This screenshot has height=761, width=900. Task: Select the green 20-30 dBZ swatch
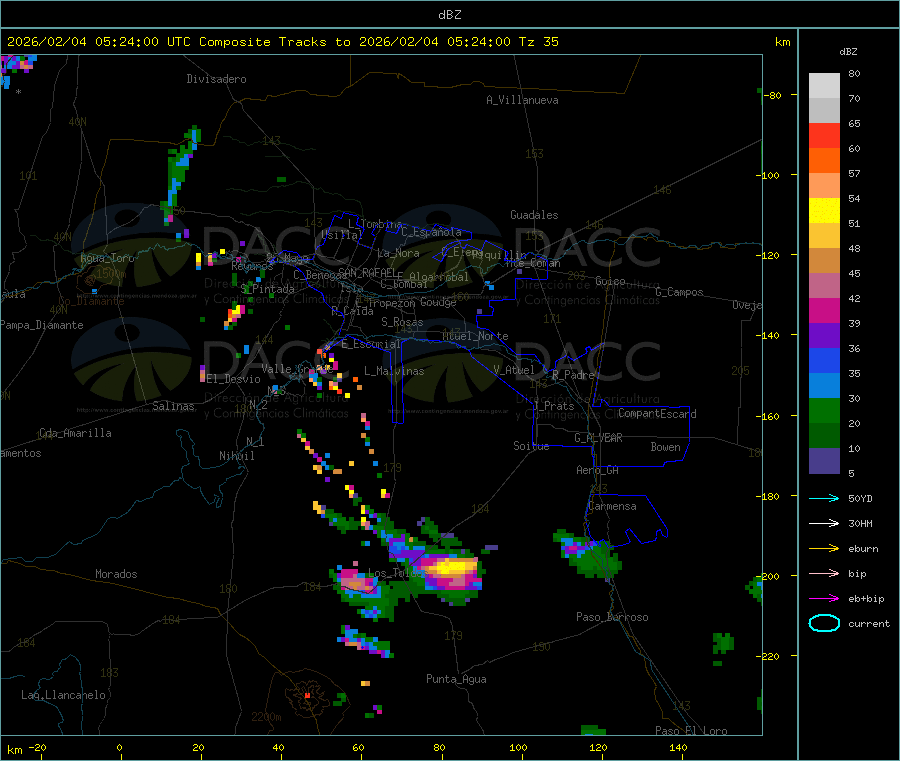824,410
